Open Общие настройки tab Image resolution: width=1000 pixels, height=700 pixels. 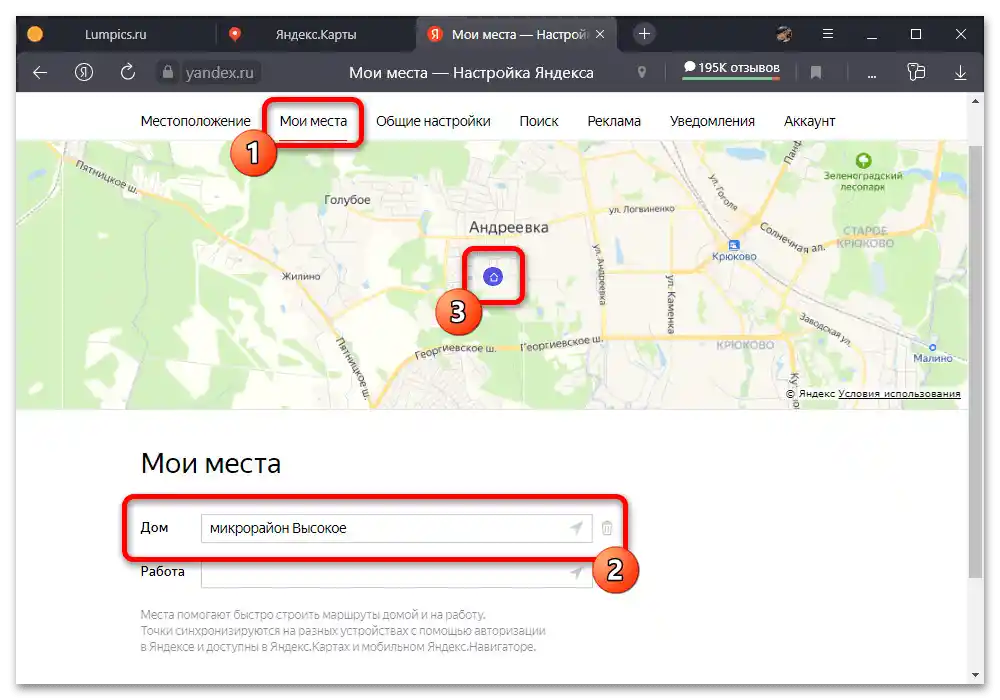(x=433, y=121)
